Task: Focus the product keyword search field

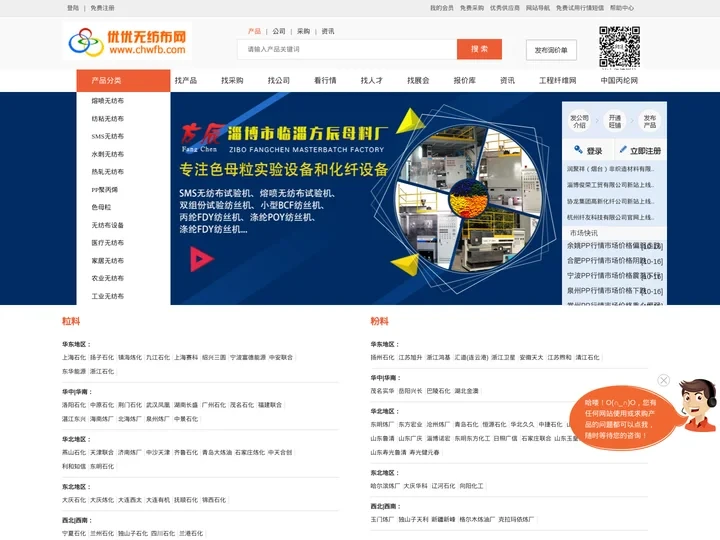Action: click(x=347, y=49)
